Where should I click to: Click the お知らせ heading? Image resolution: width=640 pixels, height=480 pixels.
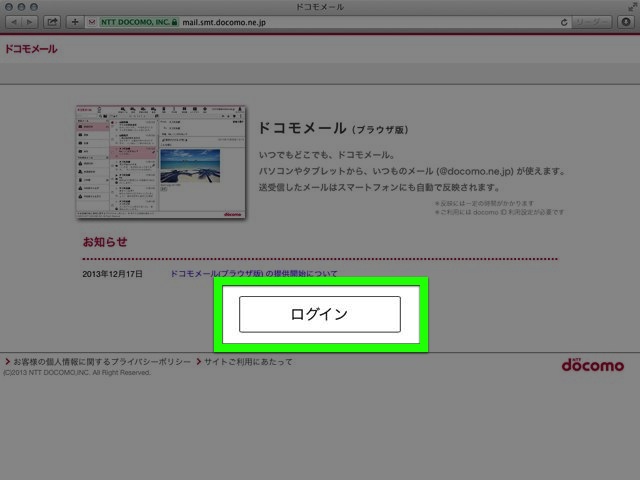click(x=105, y=242)
